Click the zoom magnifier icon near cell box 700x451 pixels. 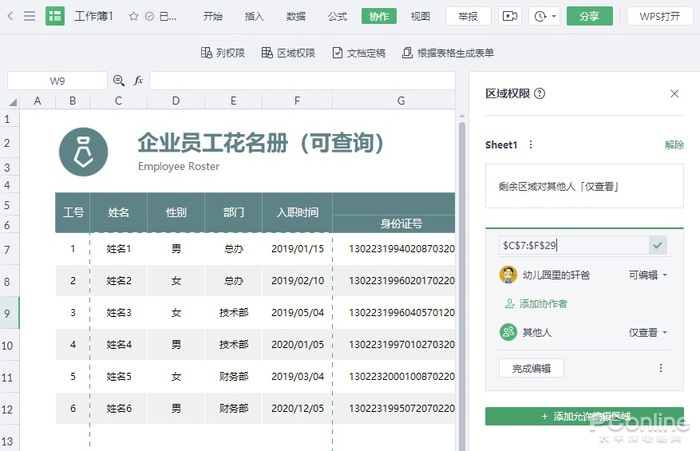119,80
